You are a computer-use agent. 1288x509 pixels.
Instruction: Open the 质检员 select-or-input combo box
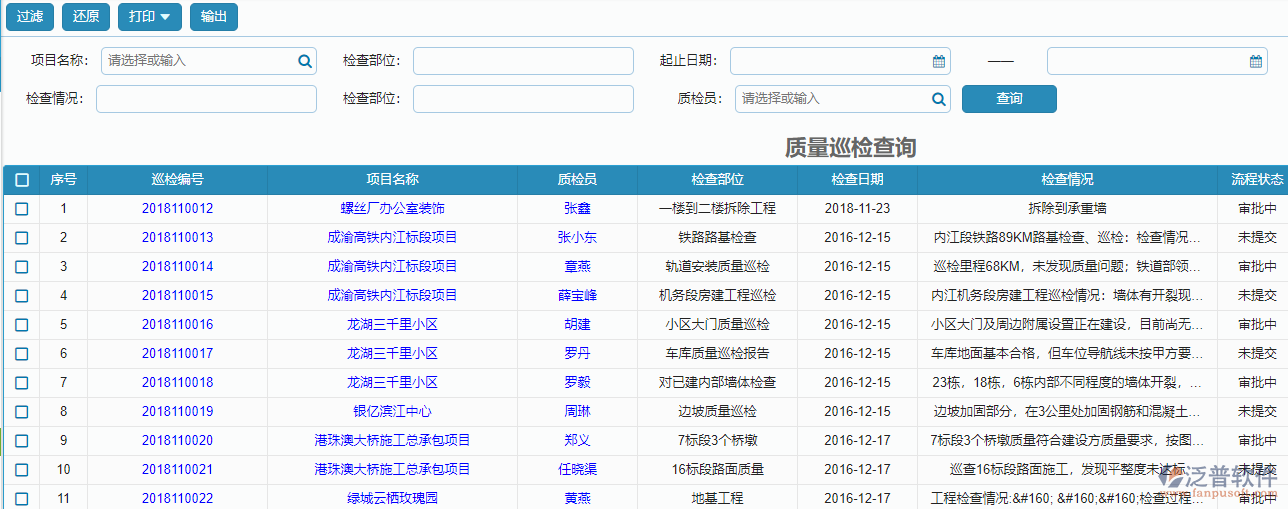tap(842, 99)
